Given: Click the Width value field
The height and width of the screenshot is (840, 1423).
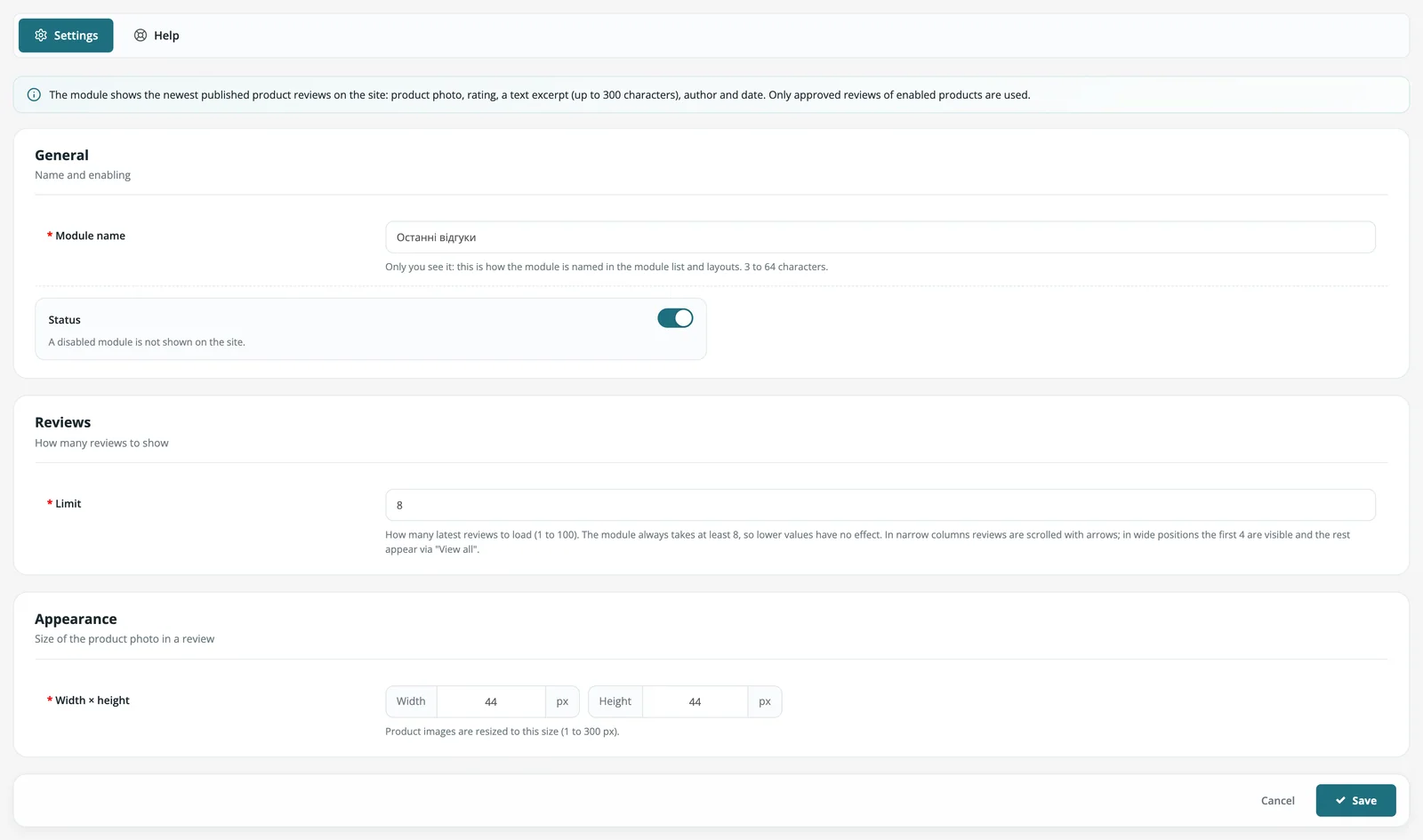Looking at the screenshot, I should [491, 702].
